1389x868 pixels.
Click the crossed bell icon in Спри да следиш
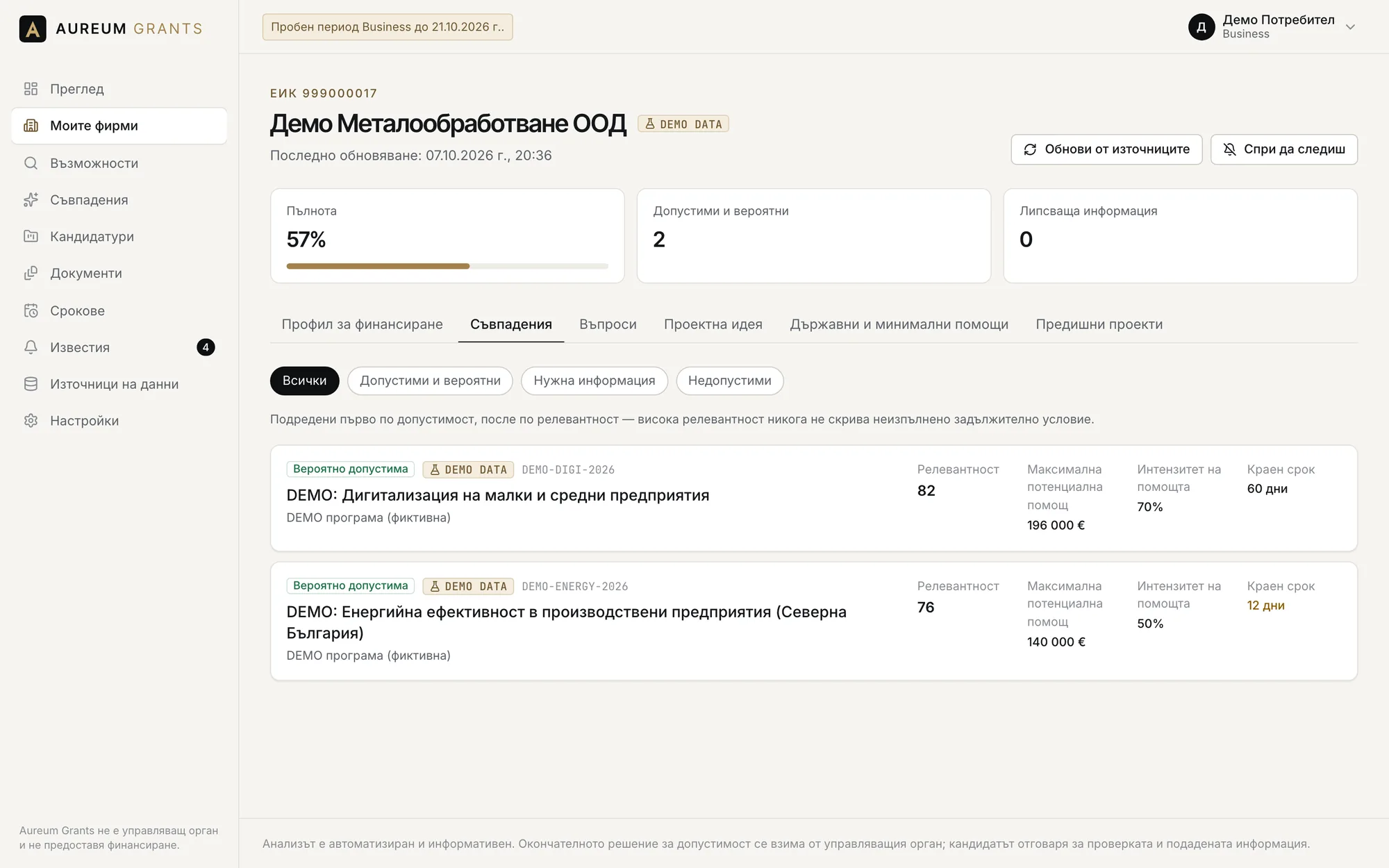pyautogui.click(x=1229, y=149)
